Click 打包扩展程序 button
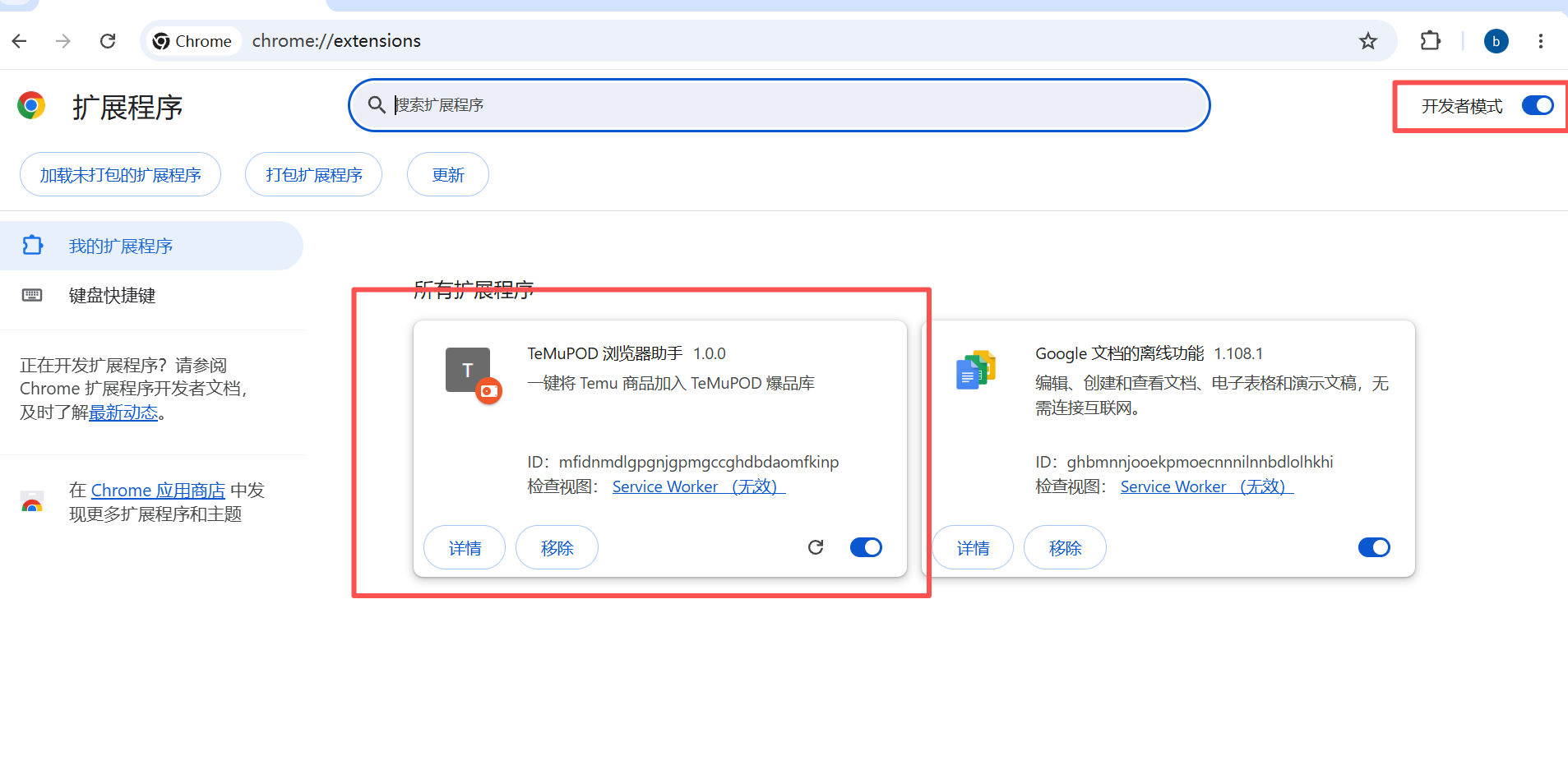Image resolution: width=1568 pixels, height=779 pixels. click(313, 174)
